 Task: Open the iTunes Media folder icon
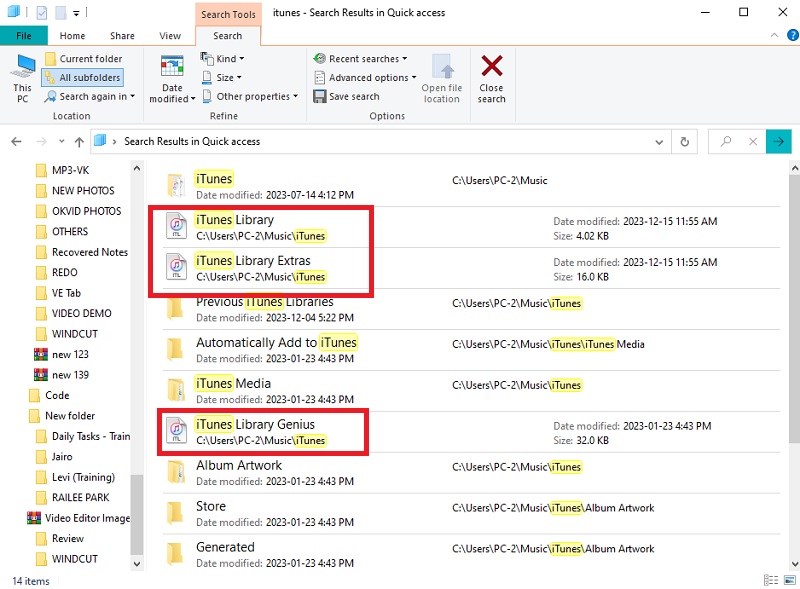(176, 390)
